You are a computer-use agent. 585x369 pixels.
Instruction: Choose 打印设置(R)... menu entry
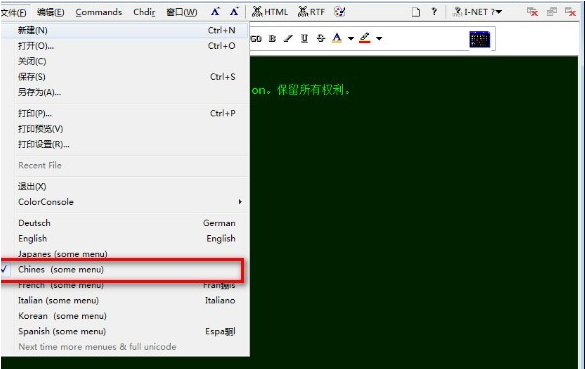pos(125,144)
